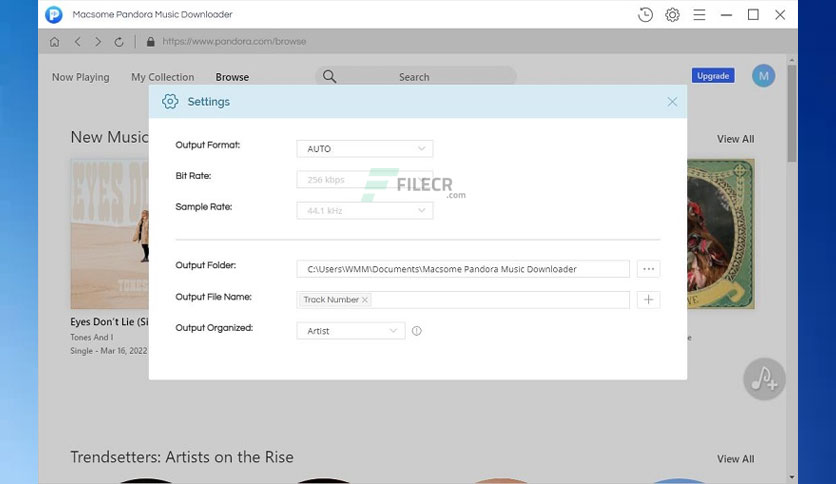Navigate back with left arrow
Image resolution: width=836 pixels, height=484 pixels.
tap(77, 42)
